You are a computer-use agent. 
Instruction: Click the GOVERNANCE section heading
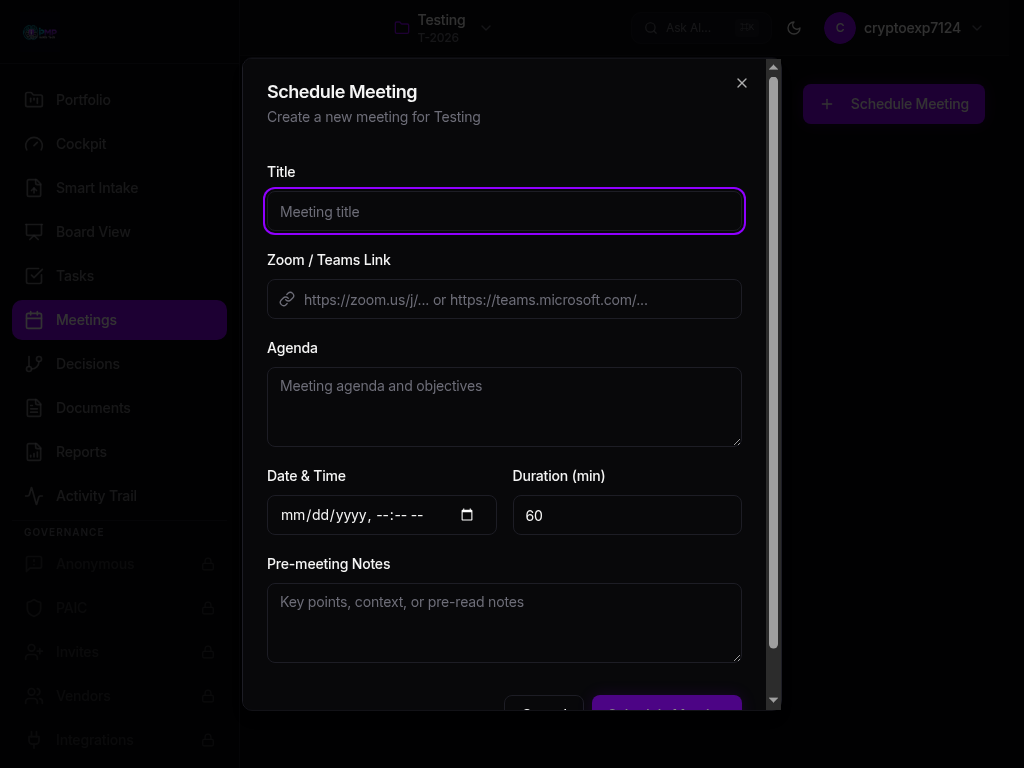click(x=64, y=532)
